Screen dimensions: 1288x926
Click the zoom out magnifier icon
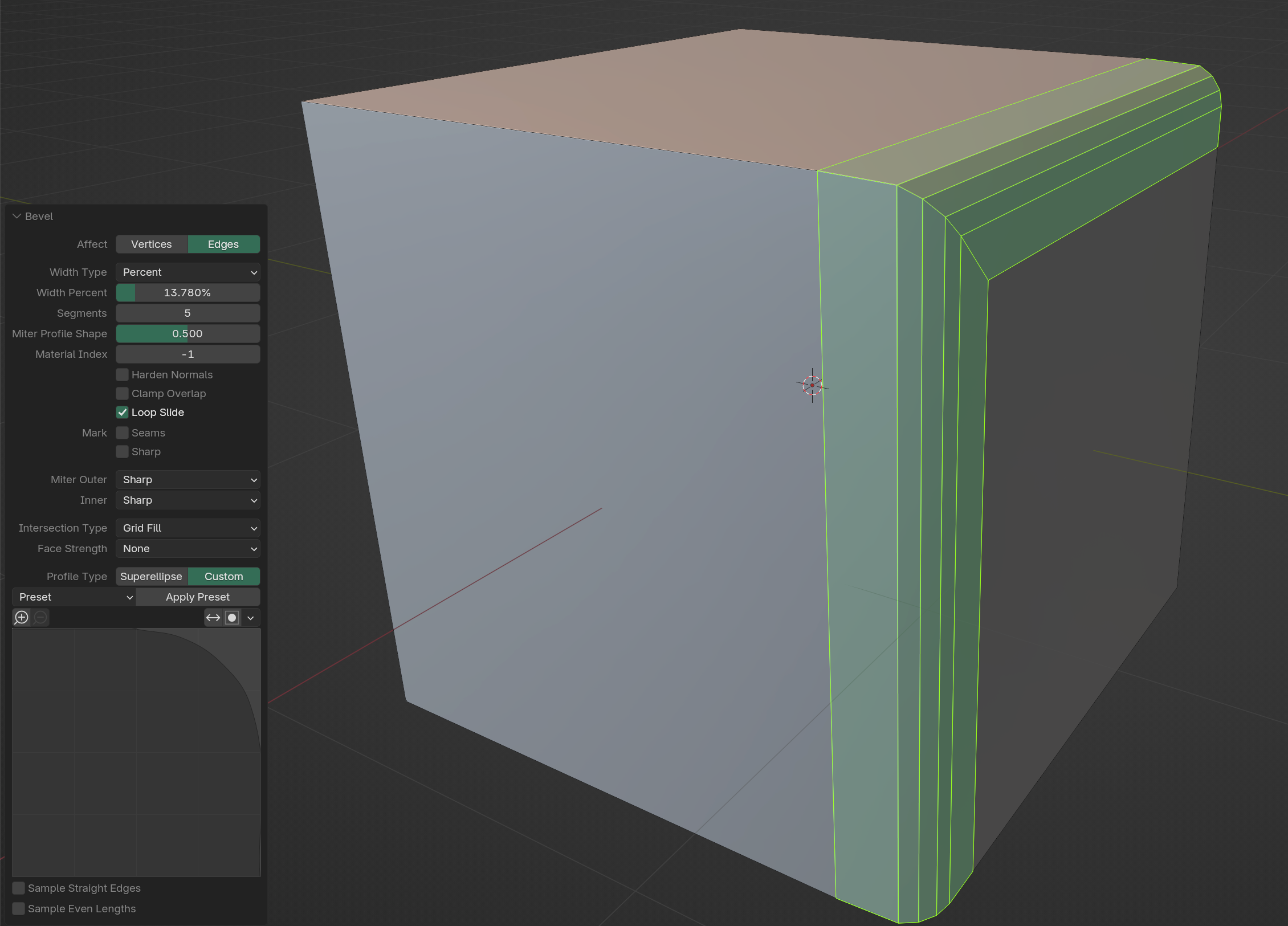pyautogui.click(x=40, y=618)
